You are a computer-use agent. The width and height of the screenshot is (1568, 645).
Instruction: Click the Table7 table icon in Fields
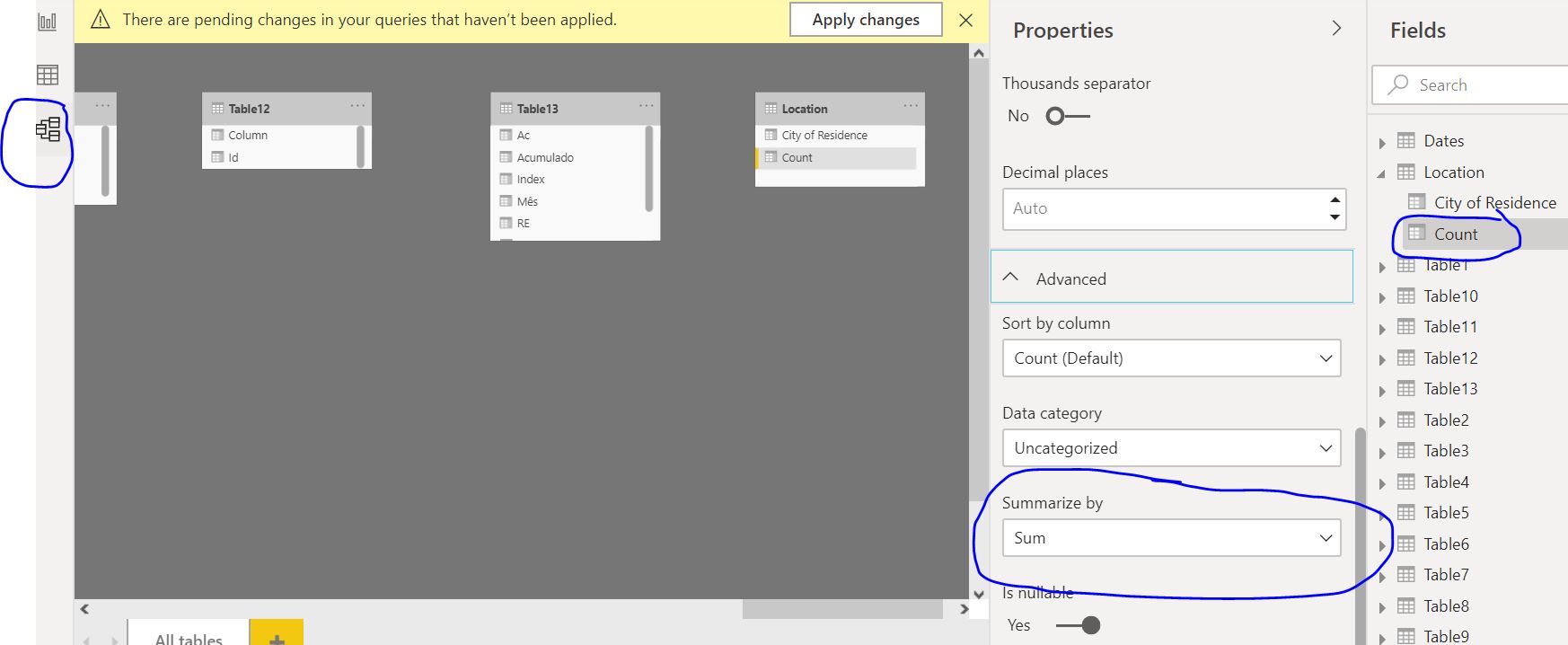(x=1406, y=574)
